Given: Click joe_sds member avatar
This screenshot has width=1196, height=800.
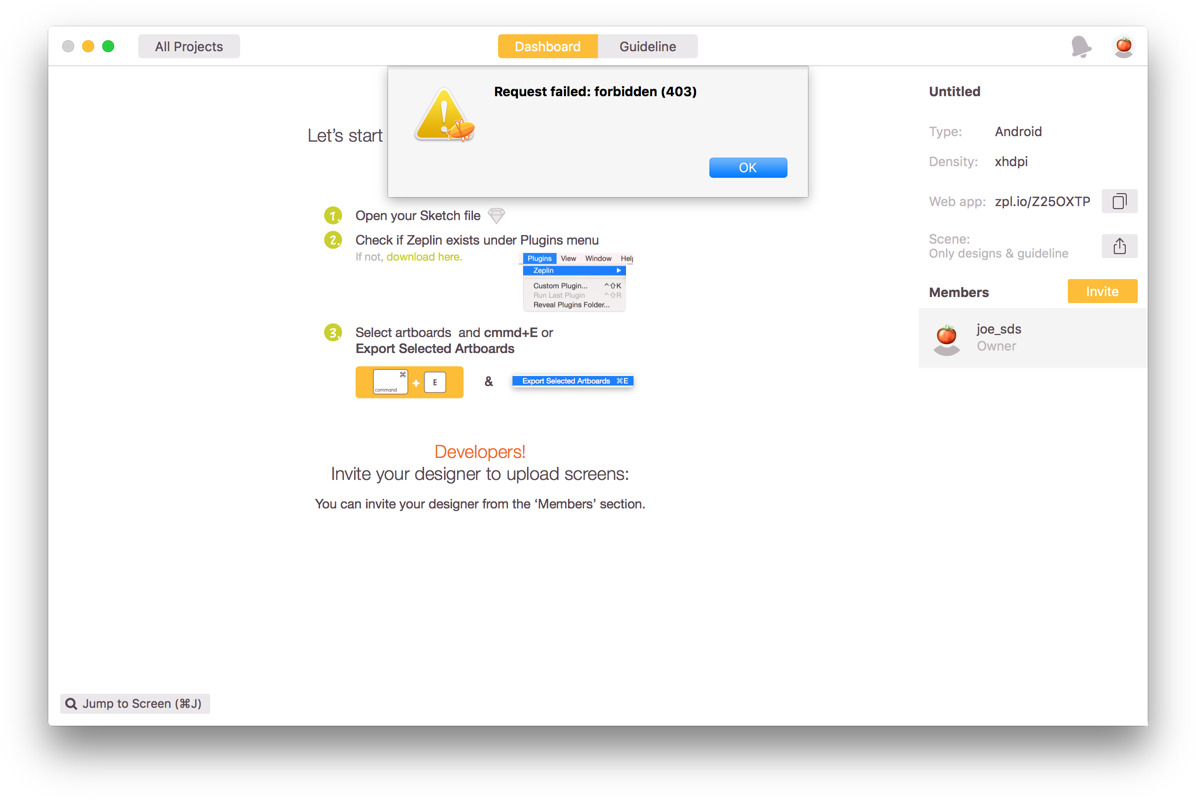Looking at the screenshot, I should point(947,339).
